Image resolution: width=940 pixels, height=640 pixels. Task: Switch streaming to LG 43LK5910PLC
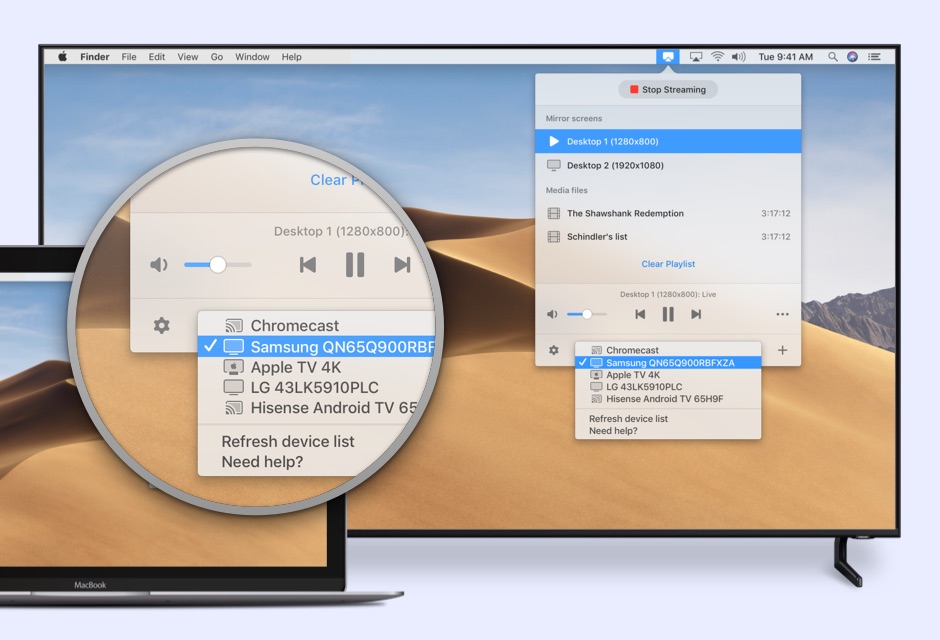point(643,387)
